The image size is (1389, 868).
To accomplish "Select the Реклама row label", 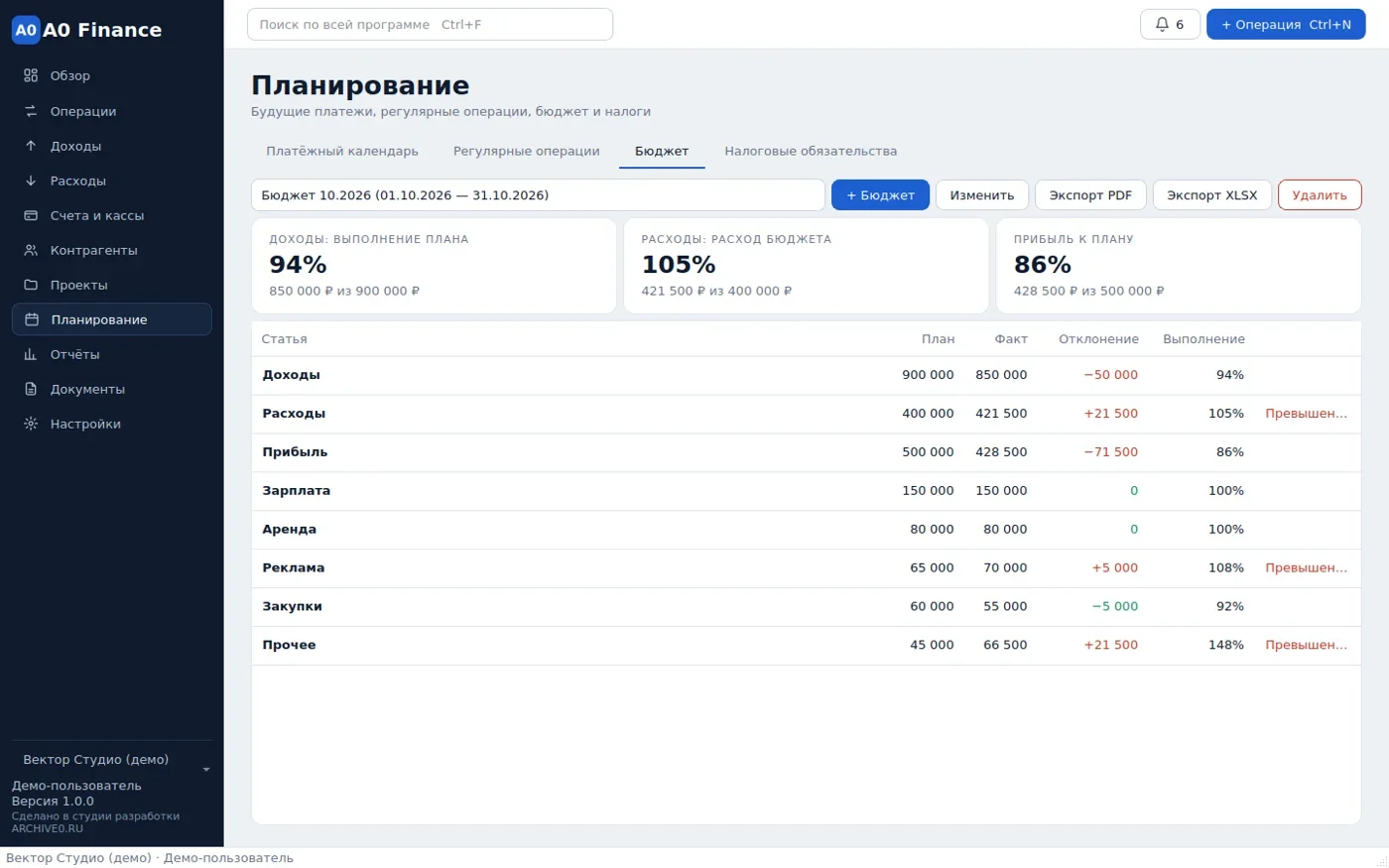I will [294, 568].
